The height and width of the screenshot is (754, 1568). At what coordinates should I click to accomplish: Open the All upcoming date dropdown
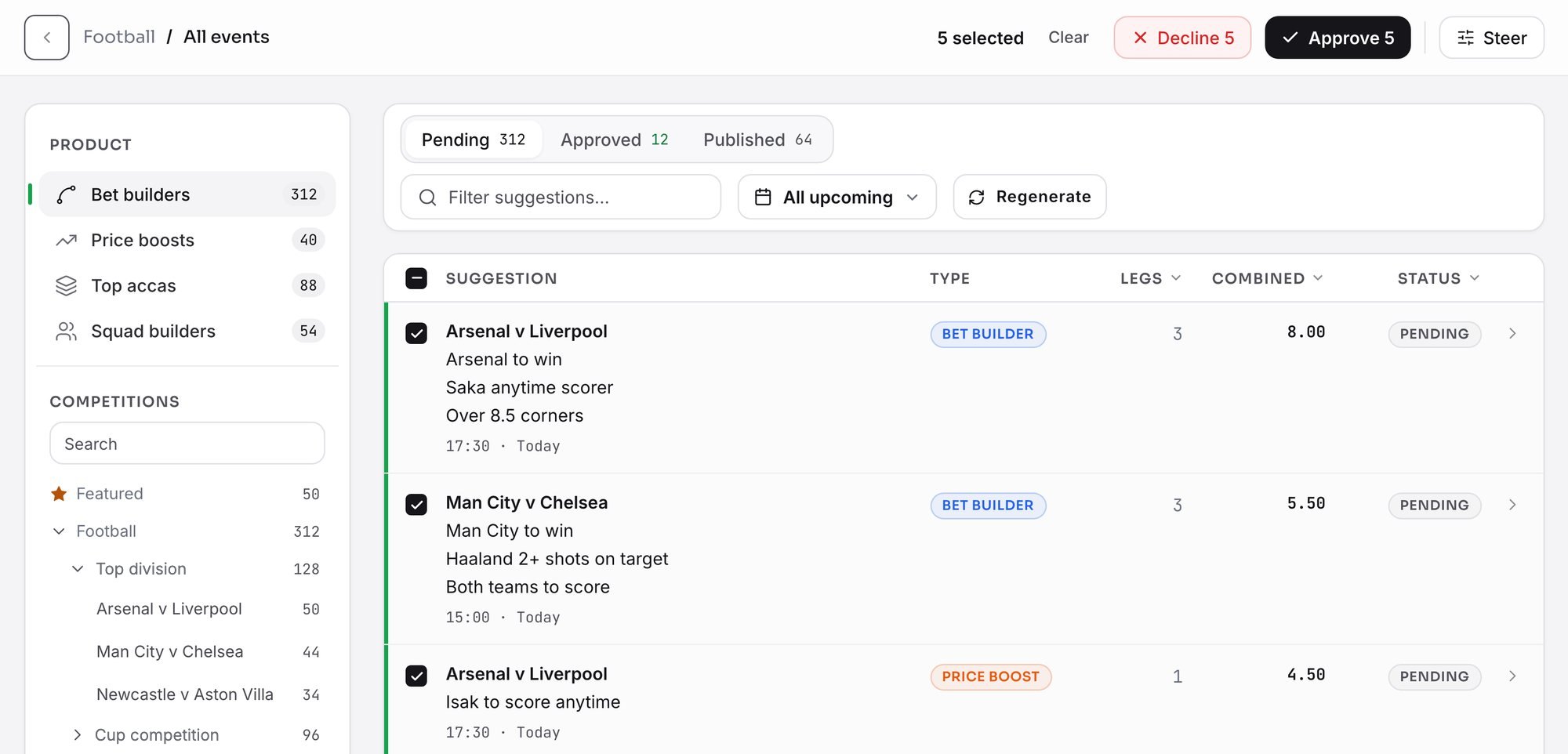(837, 197)
